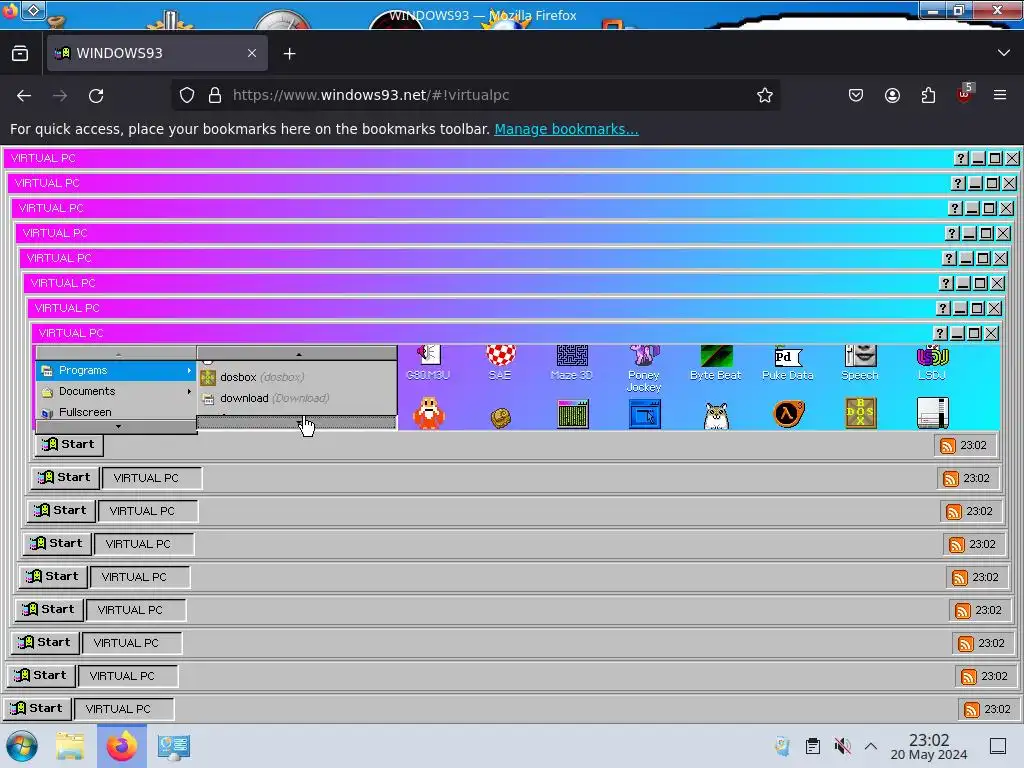The height and width of the screenshot is (768, 1024).
Task: Open the Maze 3D icon
Action: pos(571,362)
